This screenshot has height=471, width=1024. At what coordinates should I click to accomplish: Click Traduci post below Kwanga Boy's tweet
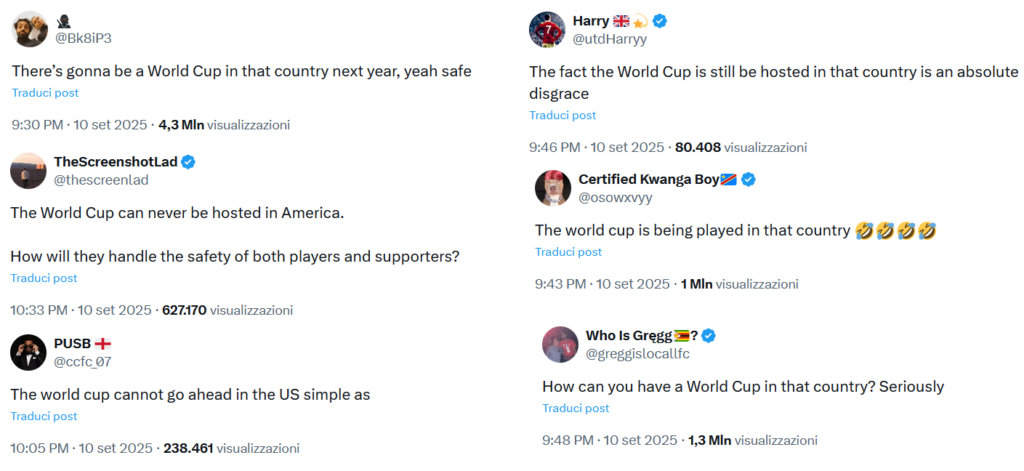coord(569,252)
